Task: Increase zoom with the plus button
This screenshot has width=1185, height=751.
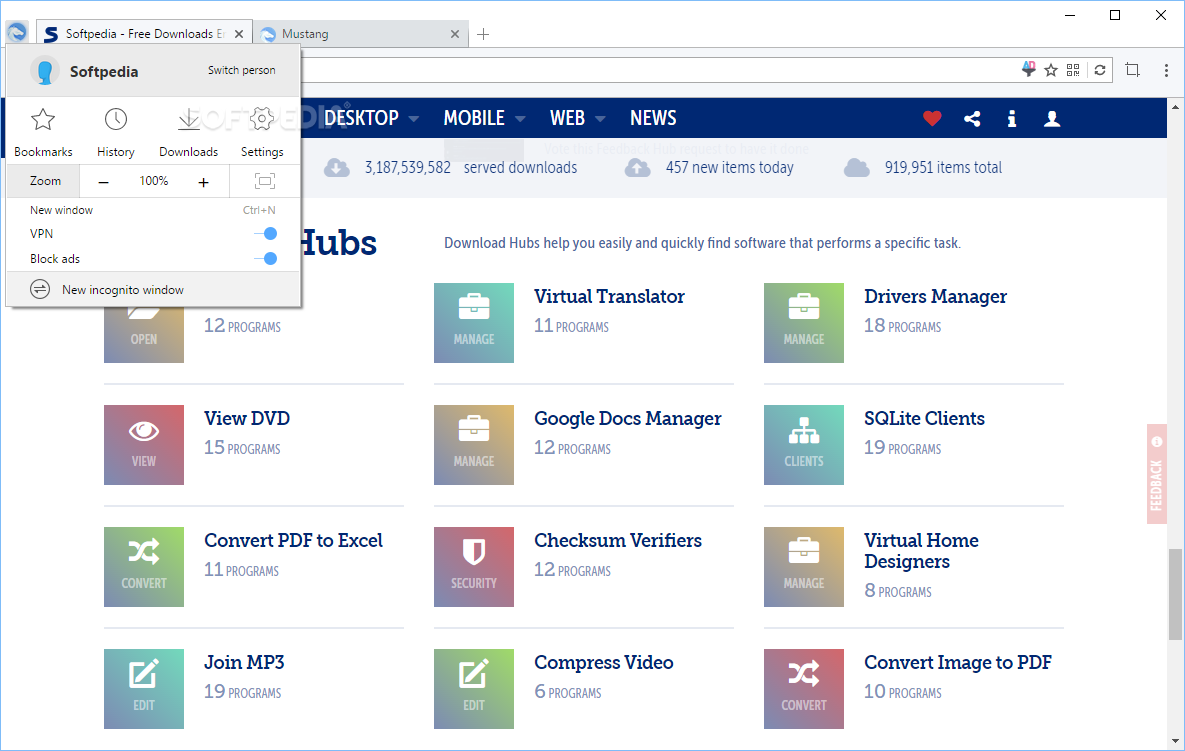Action: pos(203,181)
